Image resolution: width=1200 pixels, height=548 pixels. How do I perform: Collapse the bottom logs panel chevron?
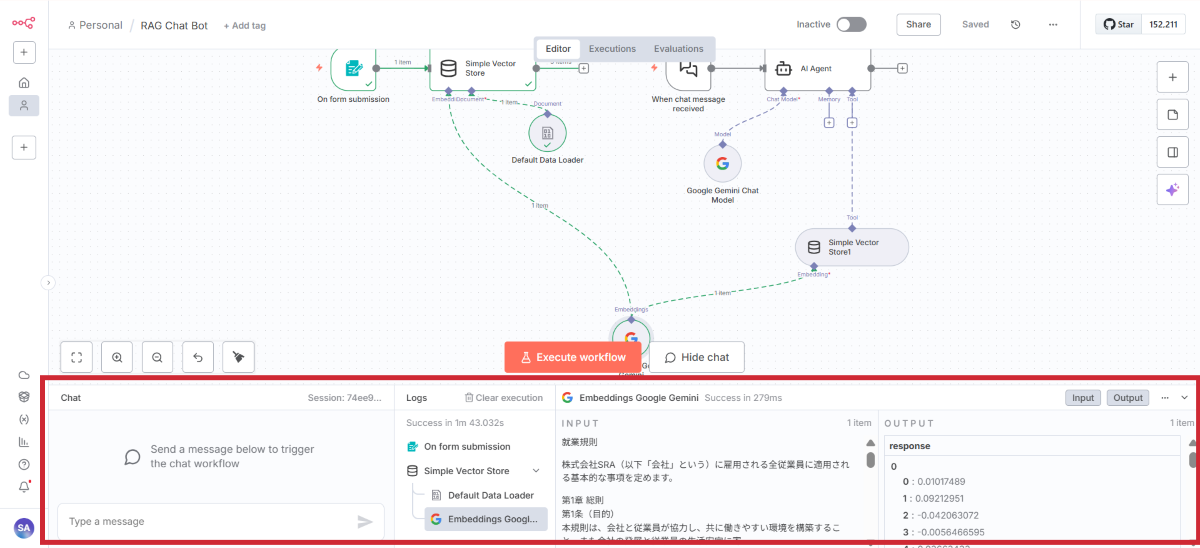coord(1185,398)
